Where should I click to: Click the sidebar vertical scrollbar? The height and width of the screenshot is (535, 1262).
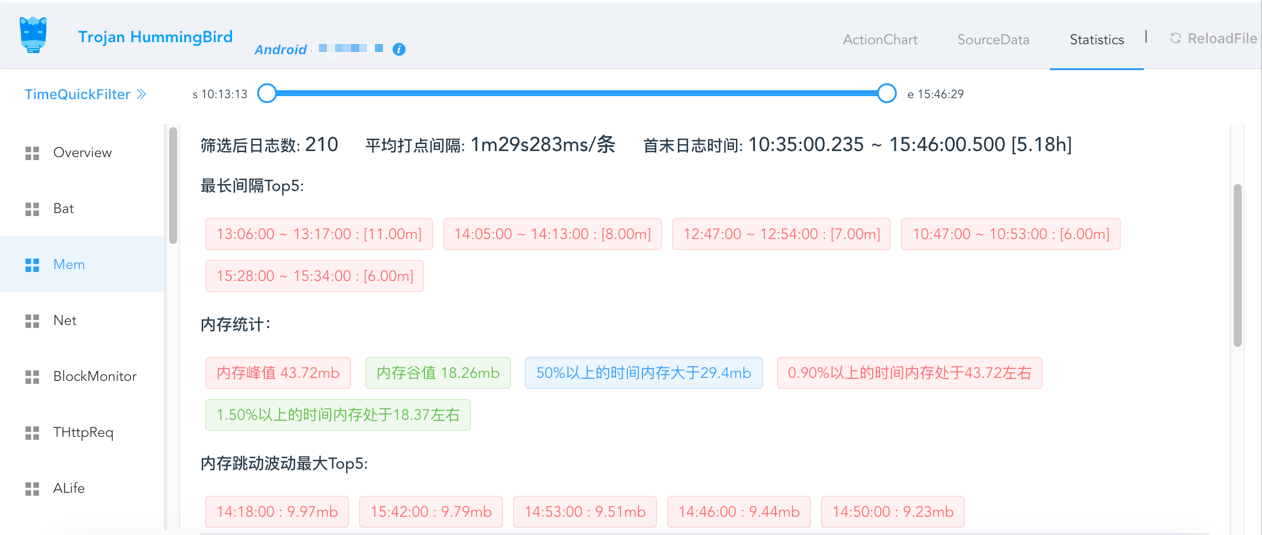pyautogui.click(x=173, y=185)
